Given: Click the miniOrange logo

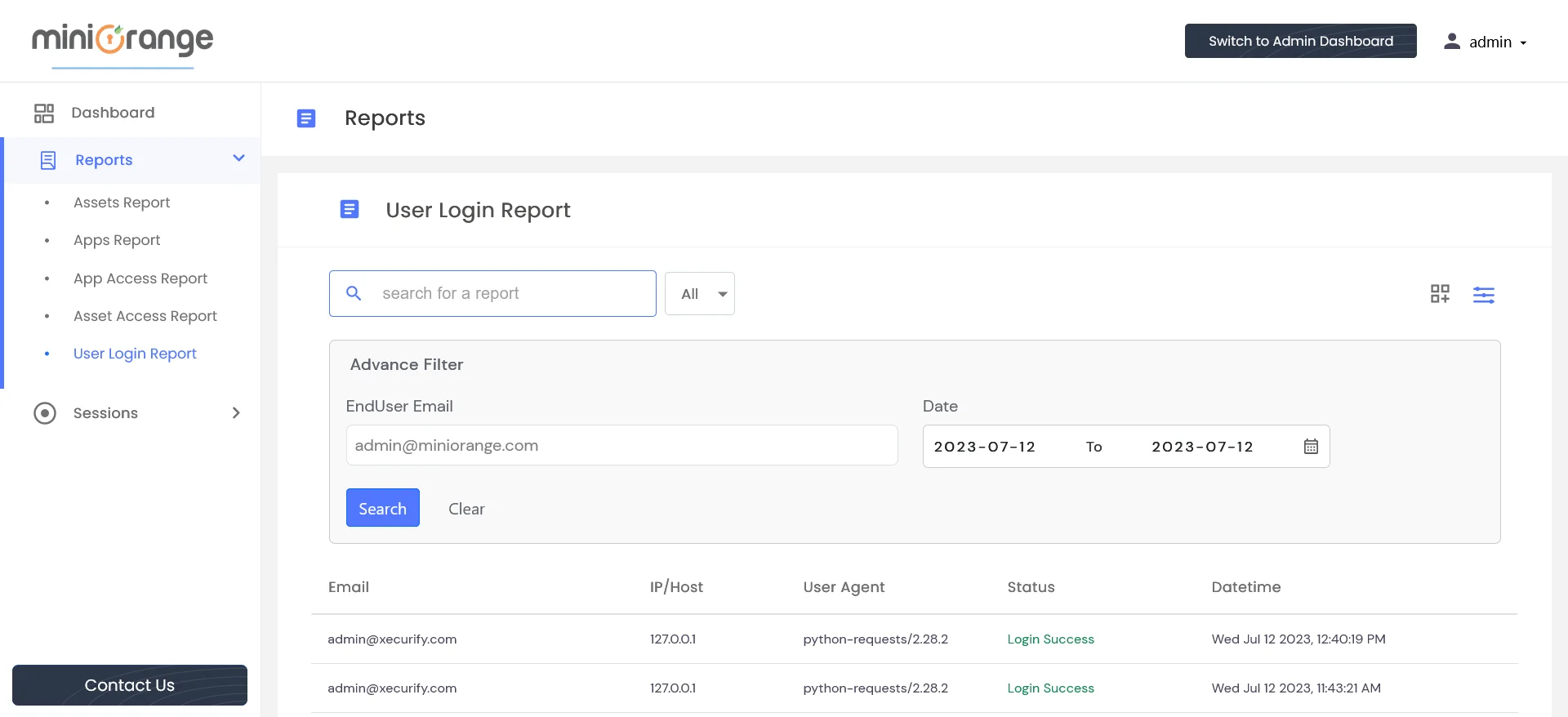Looking at the screenshot, I should 122,40.
